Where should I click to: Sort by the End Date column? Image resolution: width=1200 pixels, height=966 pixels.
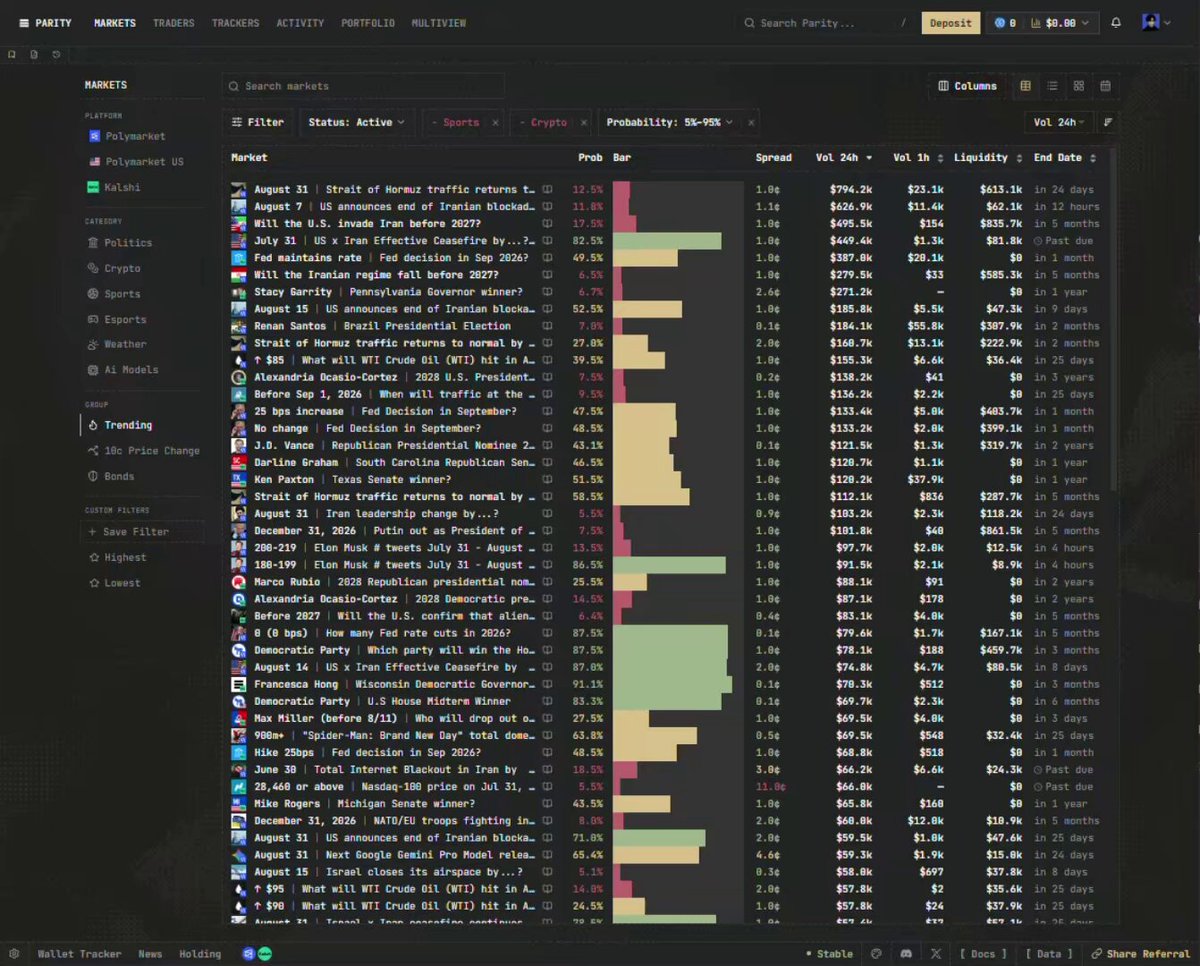coord(1064,158)
